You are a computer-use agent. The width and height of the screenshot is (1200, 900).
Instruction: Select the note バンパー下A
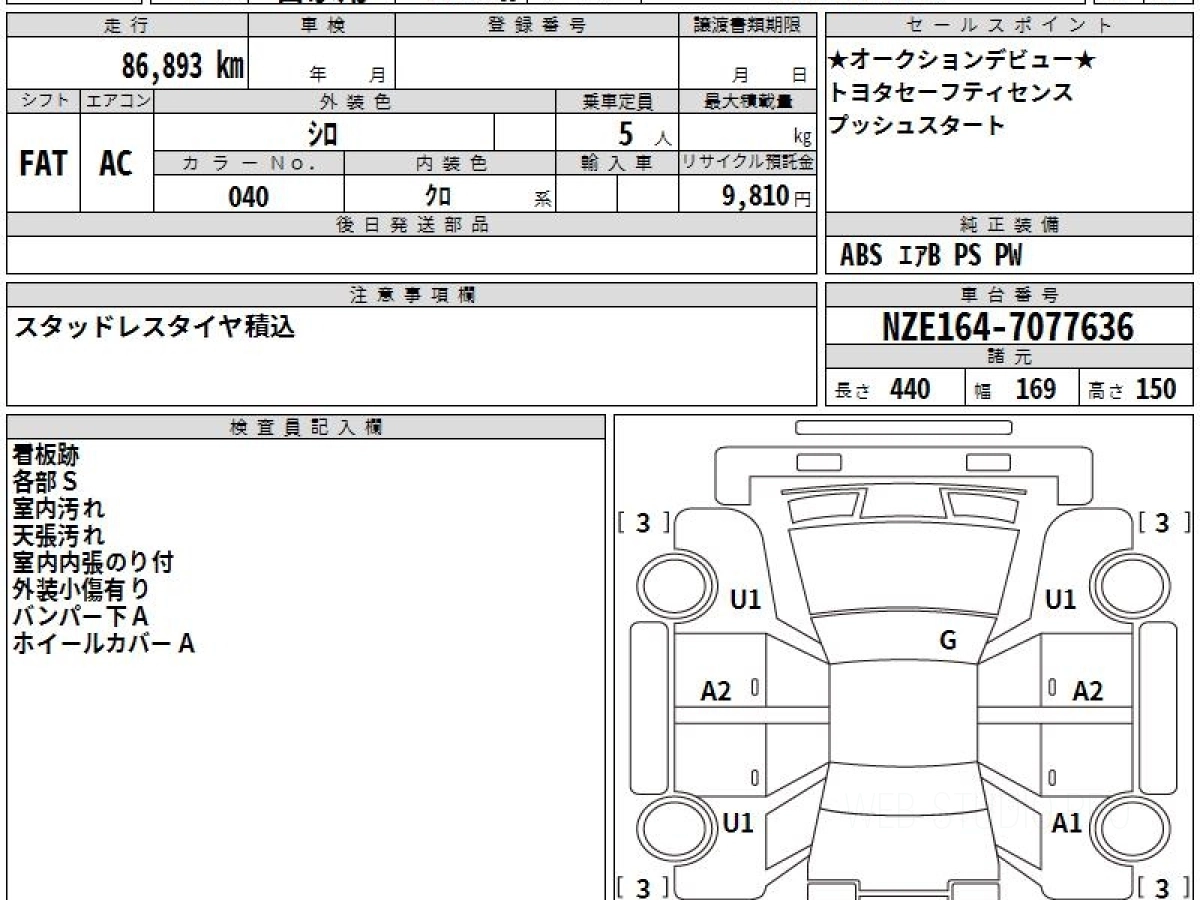pos(80,617)
